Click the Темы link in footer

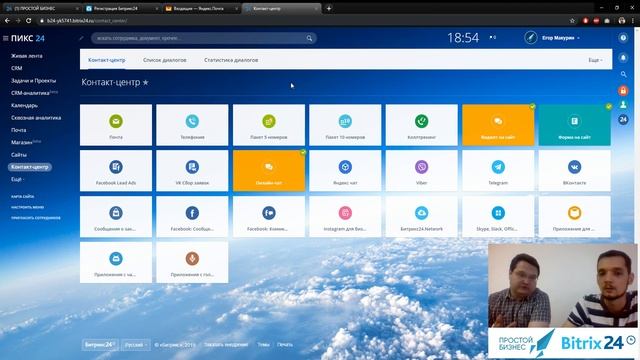pyautogui.click(x=263, y=345)
